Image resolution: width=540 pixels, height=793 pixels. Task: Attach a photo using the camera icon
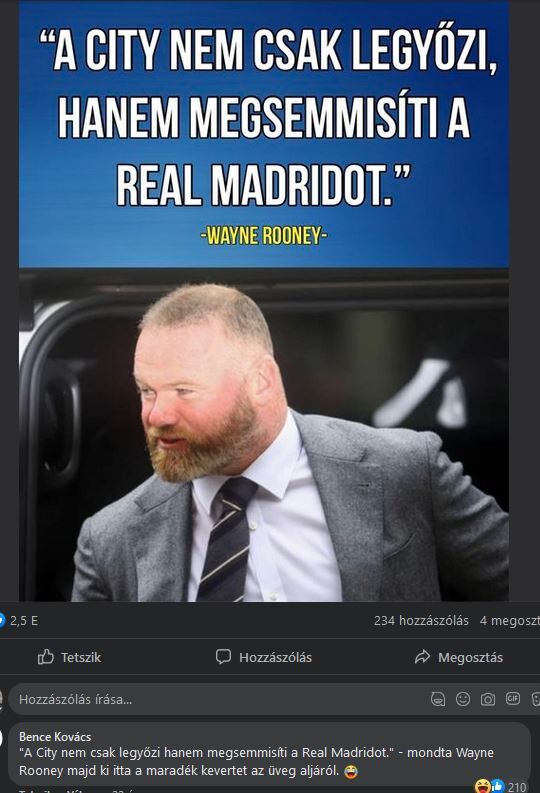[x=487, y=699]
